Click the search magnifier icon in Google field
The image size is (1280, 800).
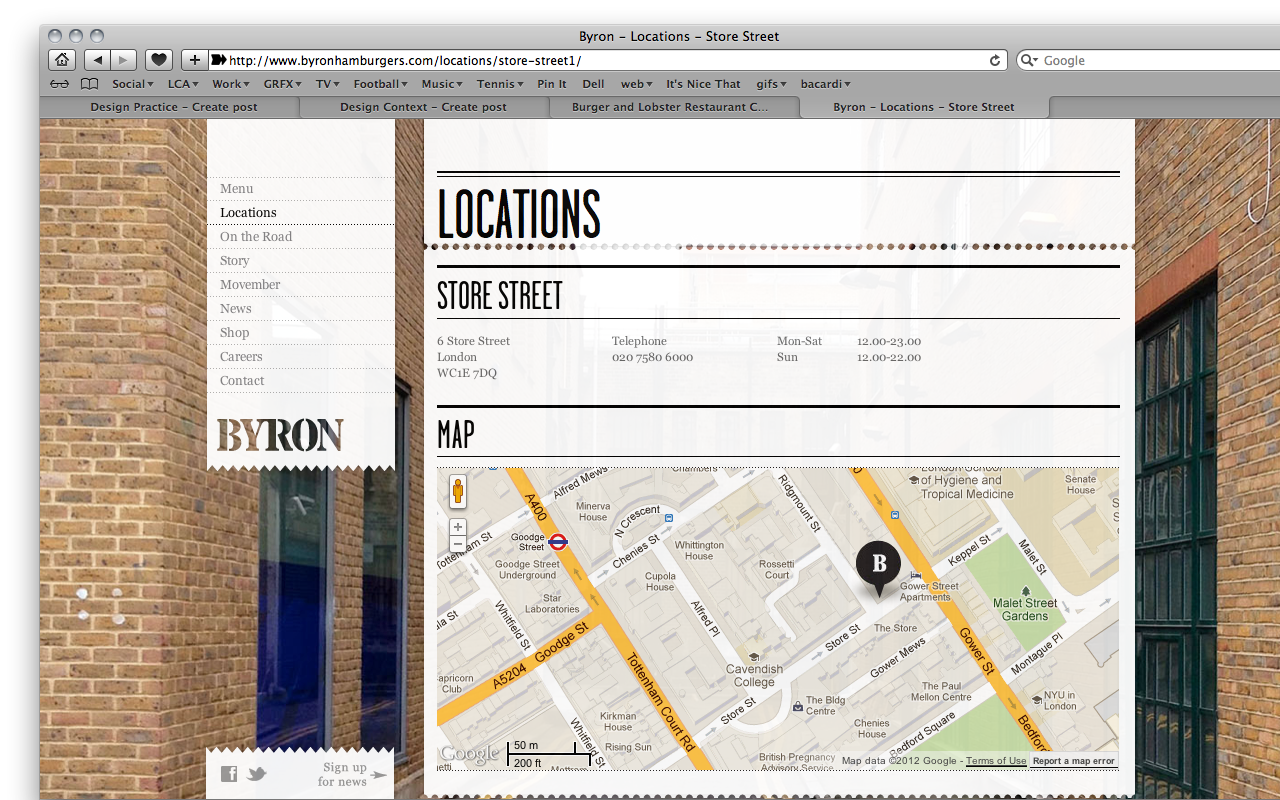[x=1029, y=60]
